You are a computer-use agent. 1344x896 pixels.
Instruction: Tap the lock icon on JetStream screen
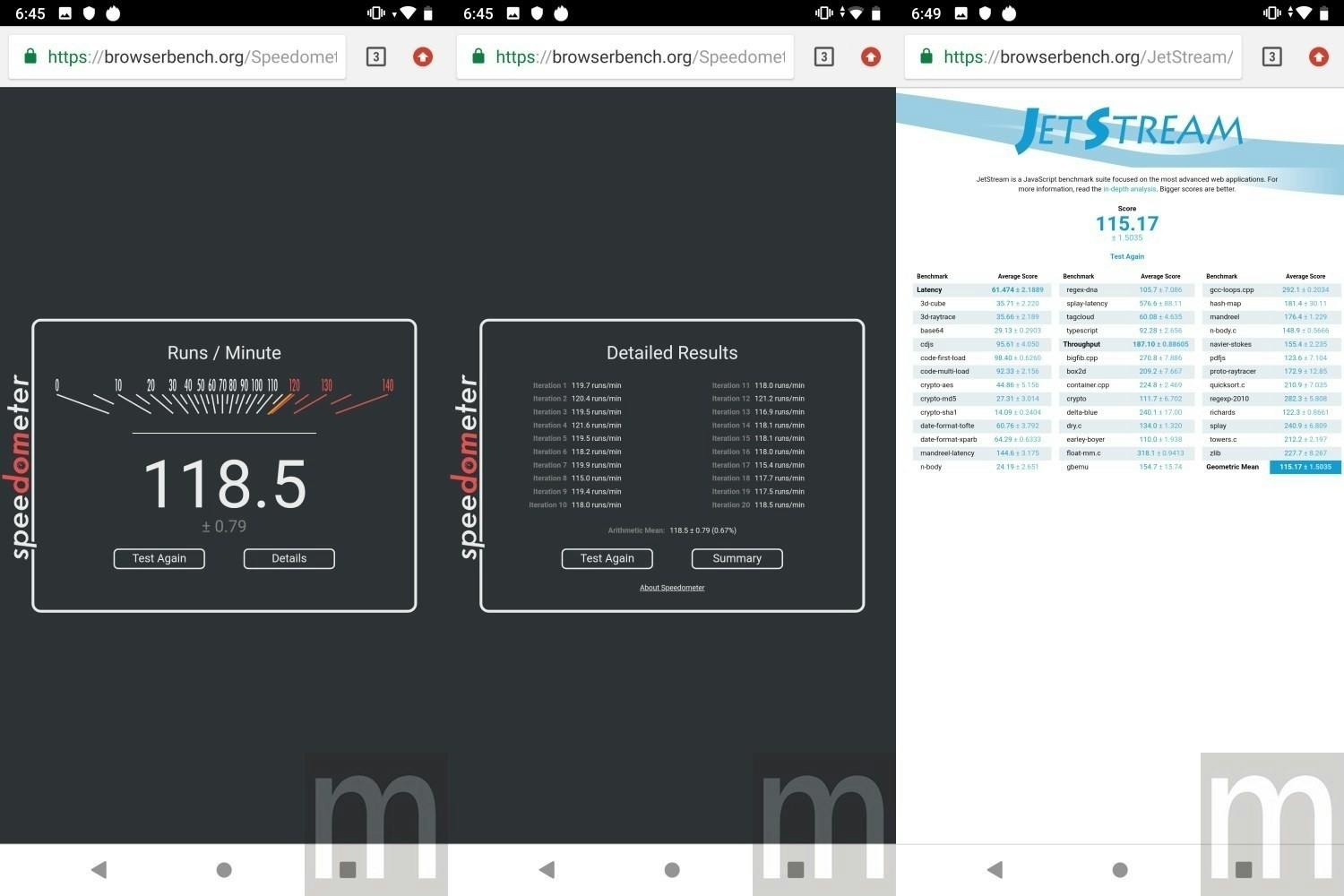[x=926, y=56]
